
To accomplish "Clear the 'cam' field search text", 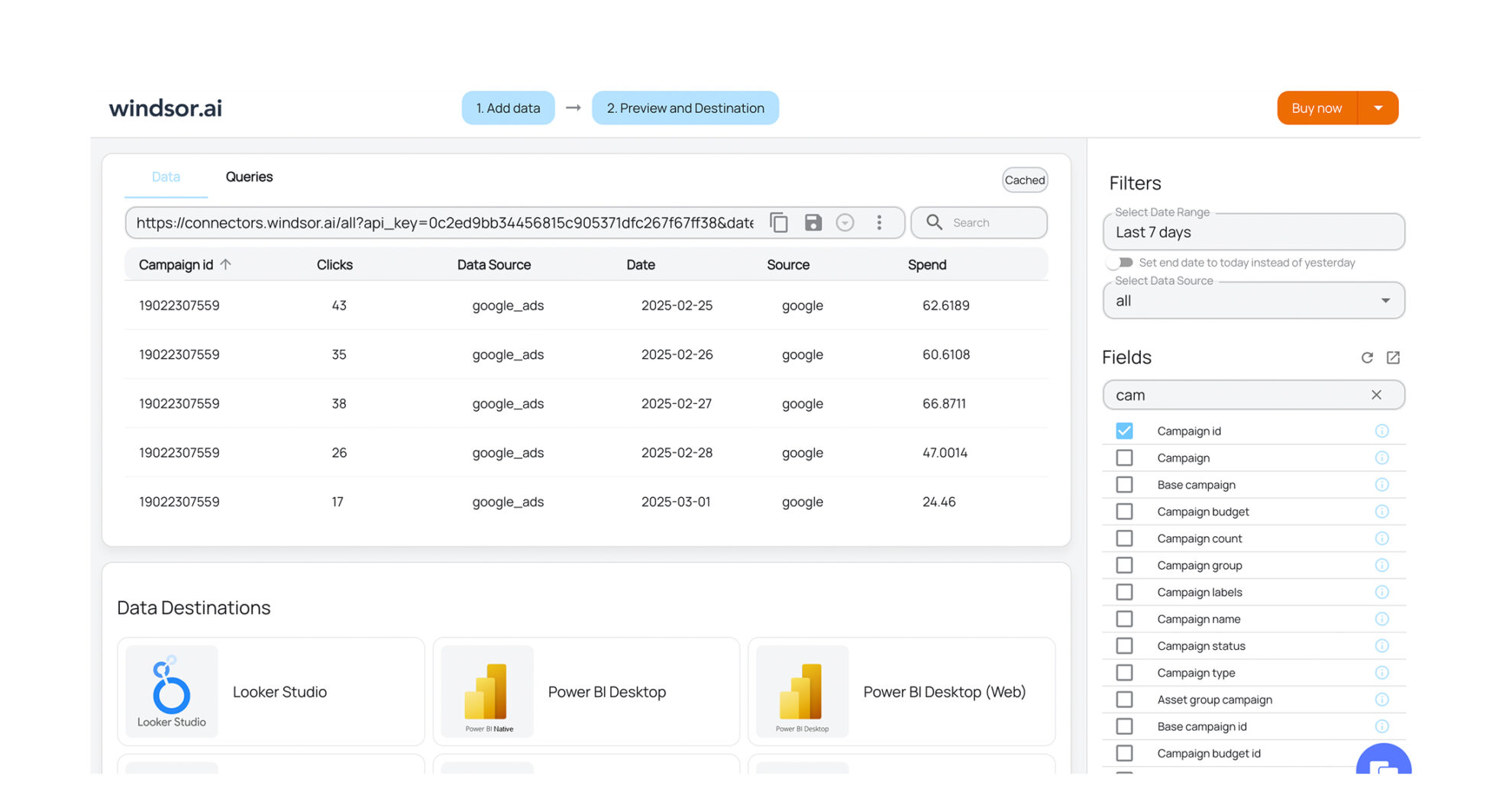I will [1376, 395].
